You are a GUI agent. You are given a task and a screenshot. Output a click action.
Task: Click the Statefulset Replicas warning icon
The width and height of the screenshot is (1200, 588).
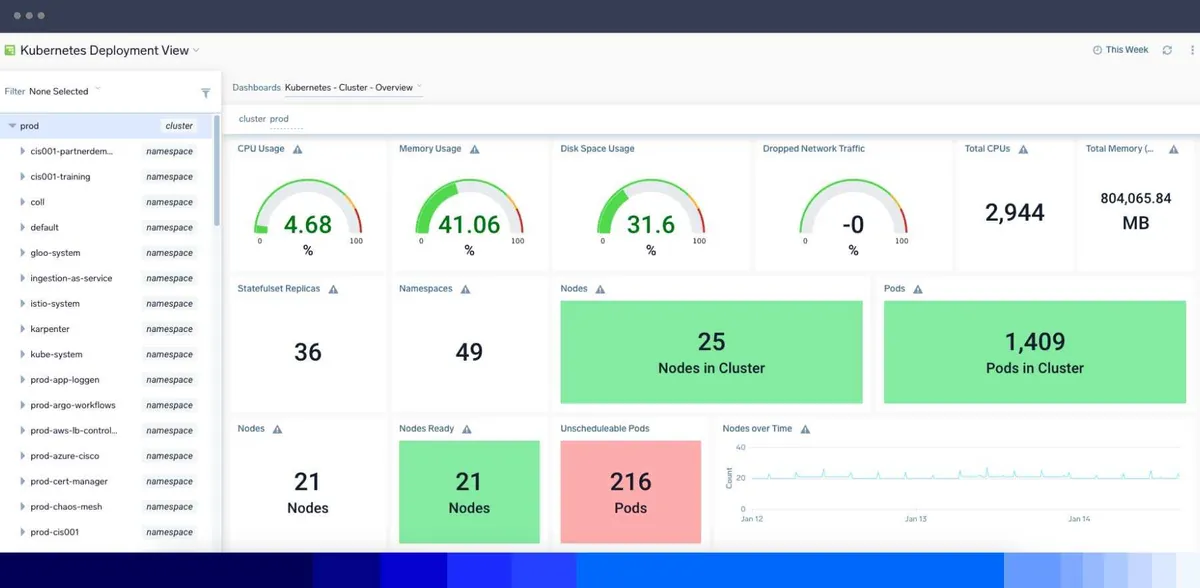(x=333, y=289)
